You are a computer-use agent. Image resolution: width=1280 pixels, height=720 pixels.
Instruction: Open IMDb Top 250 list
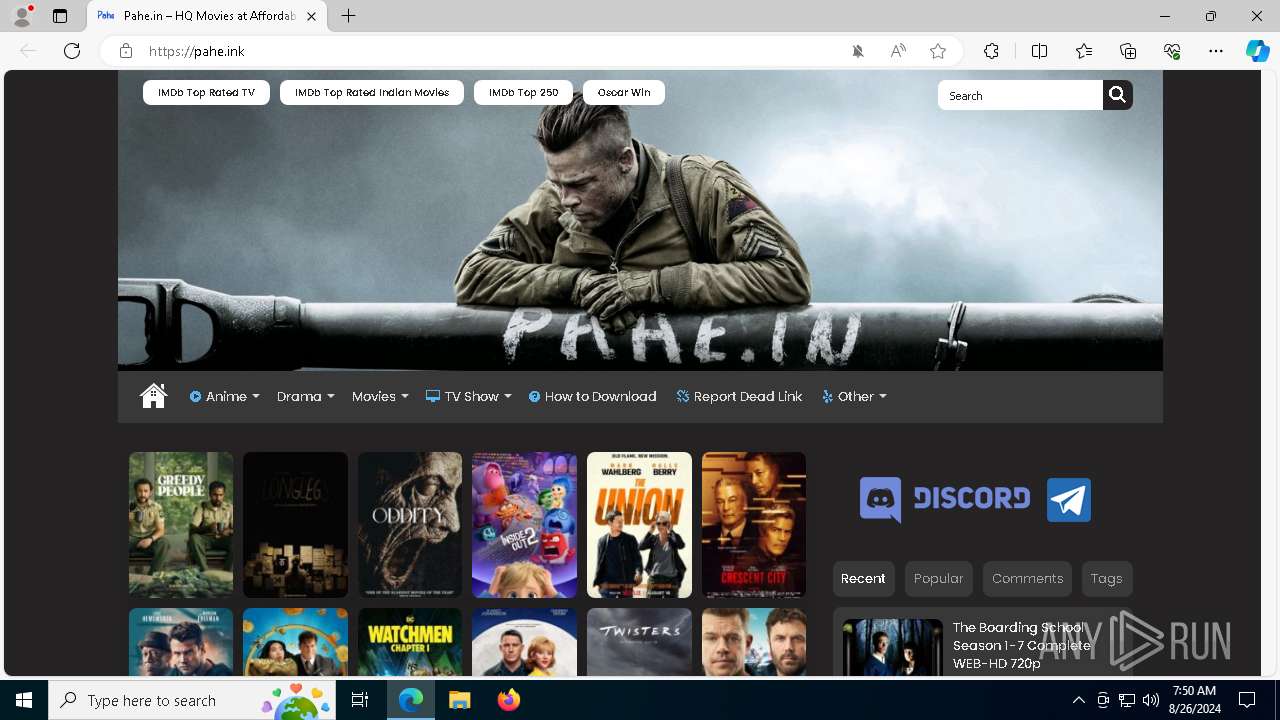523,92
